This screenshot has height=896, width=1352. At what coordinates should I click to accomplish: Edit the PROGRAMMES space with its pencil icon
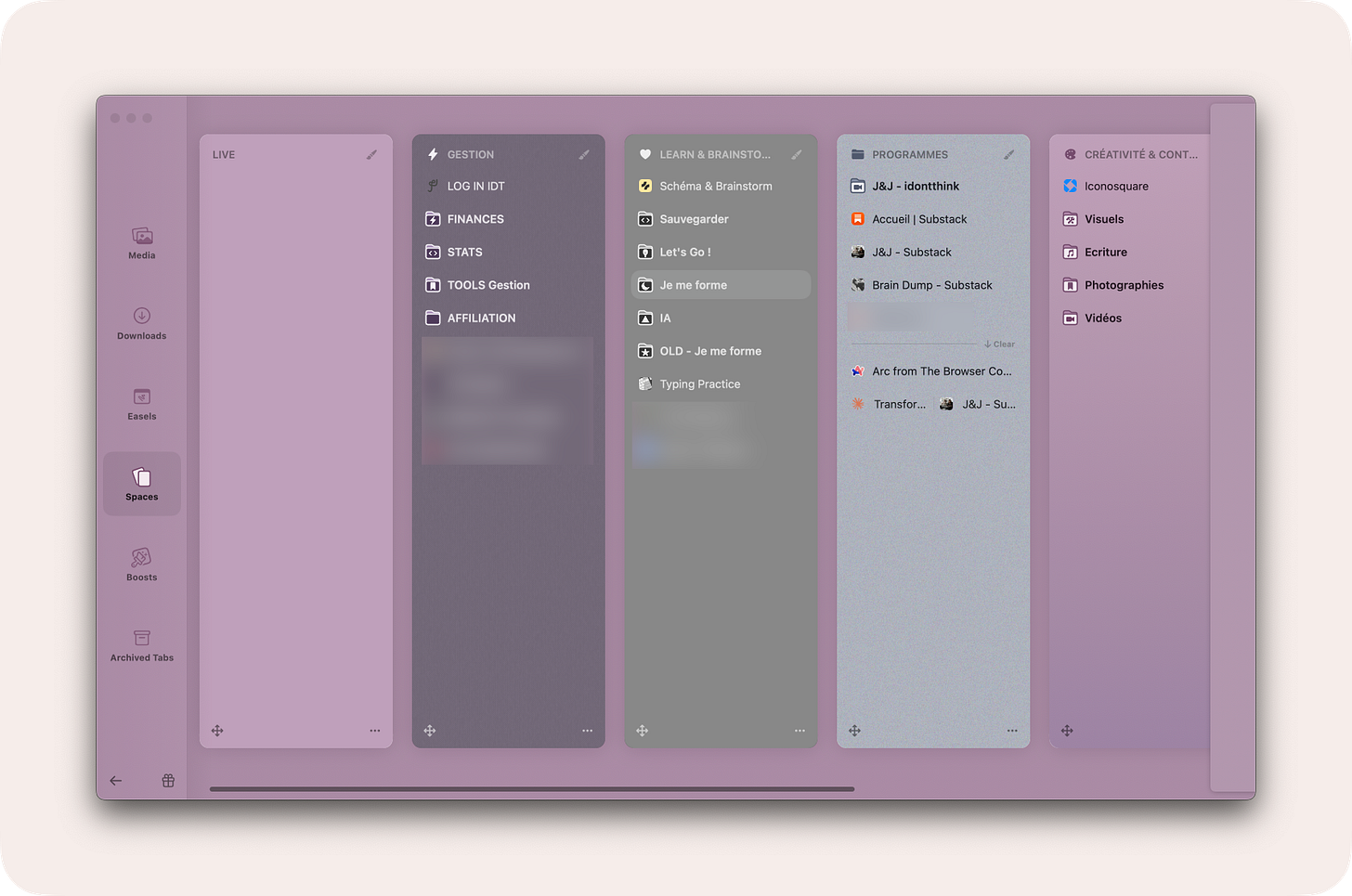(1009, 155)
